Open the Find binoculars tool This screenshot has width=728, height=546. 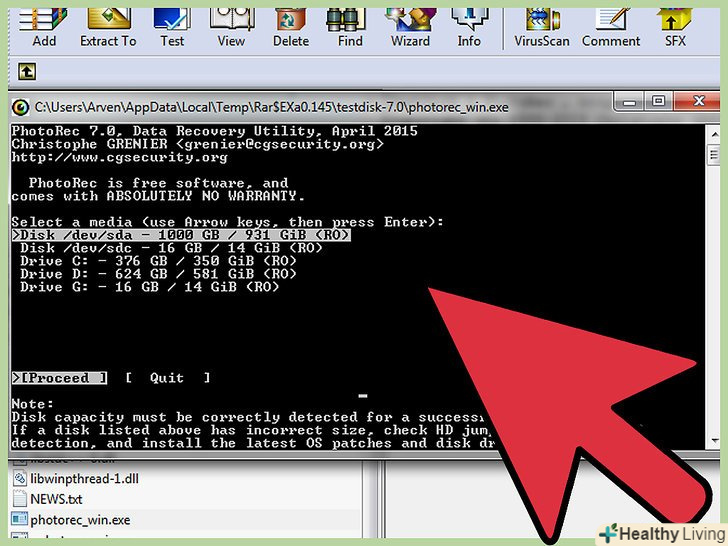tap(350, 28)
